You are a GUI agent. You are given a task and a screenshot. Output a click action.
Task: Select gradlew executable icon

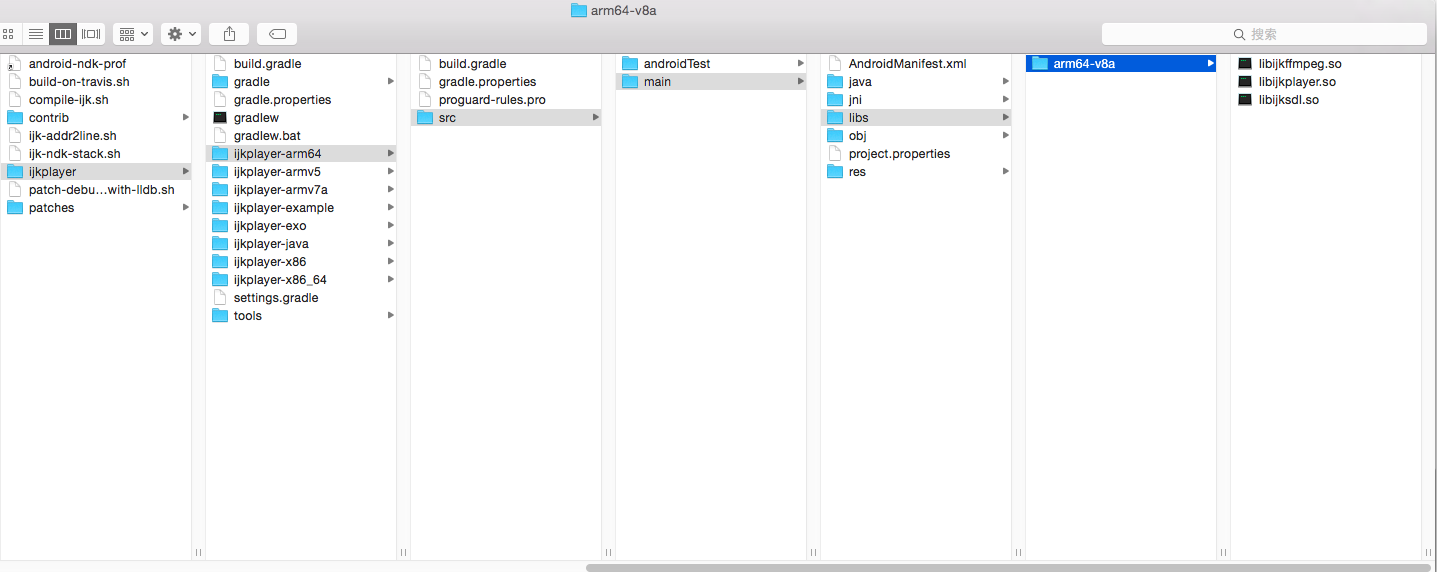point(220,118)
